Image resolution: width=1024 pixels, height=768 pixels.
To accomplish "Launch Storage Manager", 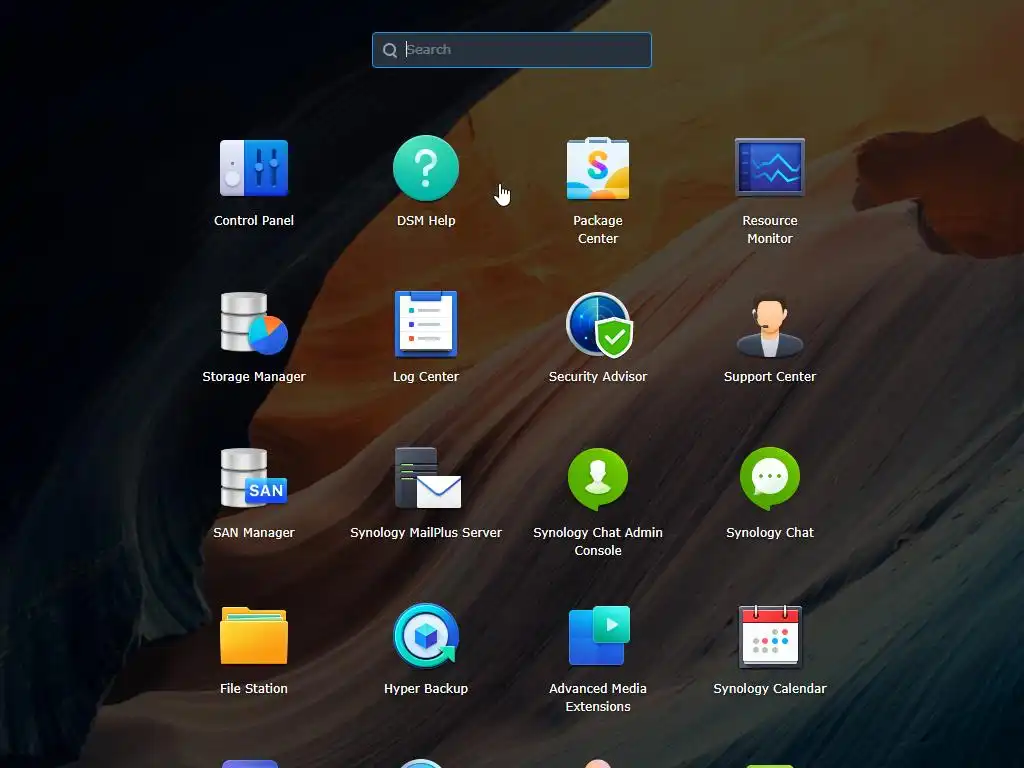I will click(x=253, y=324).
